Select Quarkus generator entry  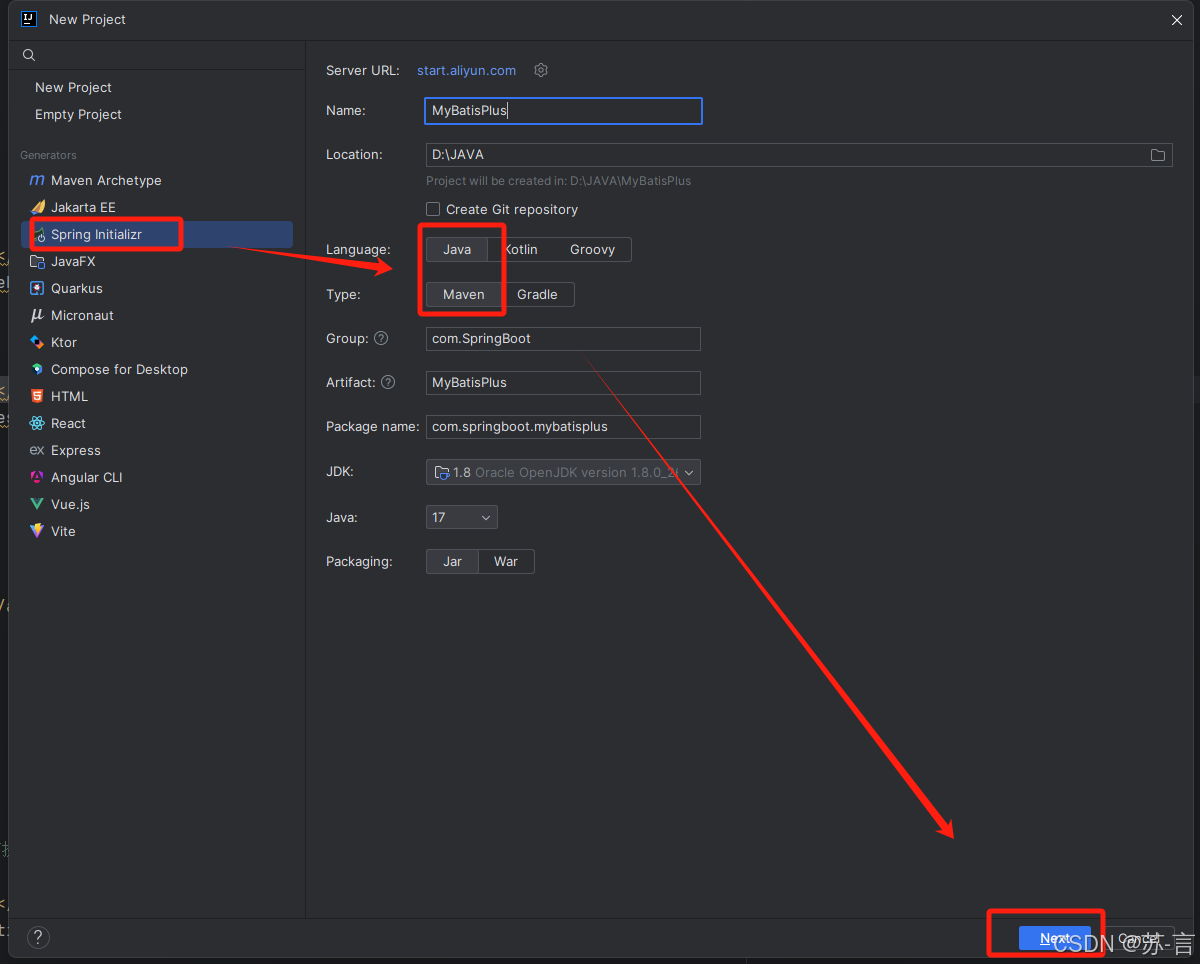(x=76, y=288)
